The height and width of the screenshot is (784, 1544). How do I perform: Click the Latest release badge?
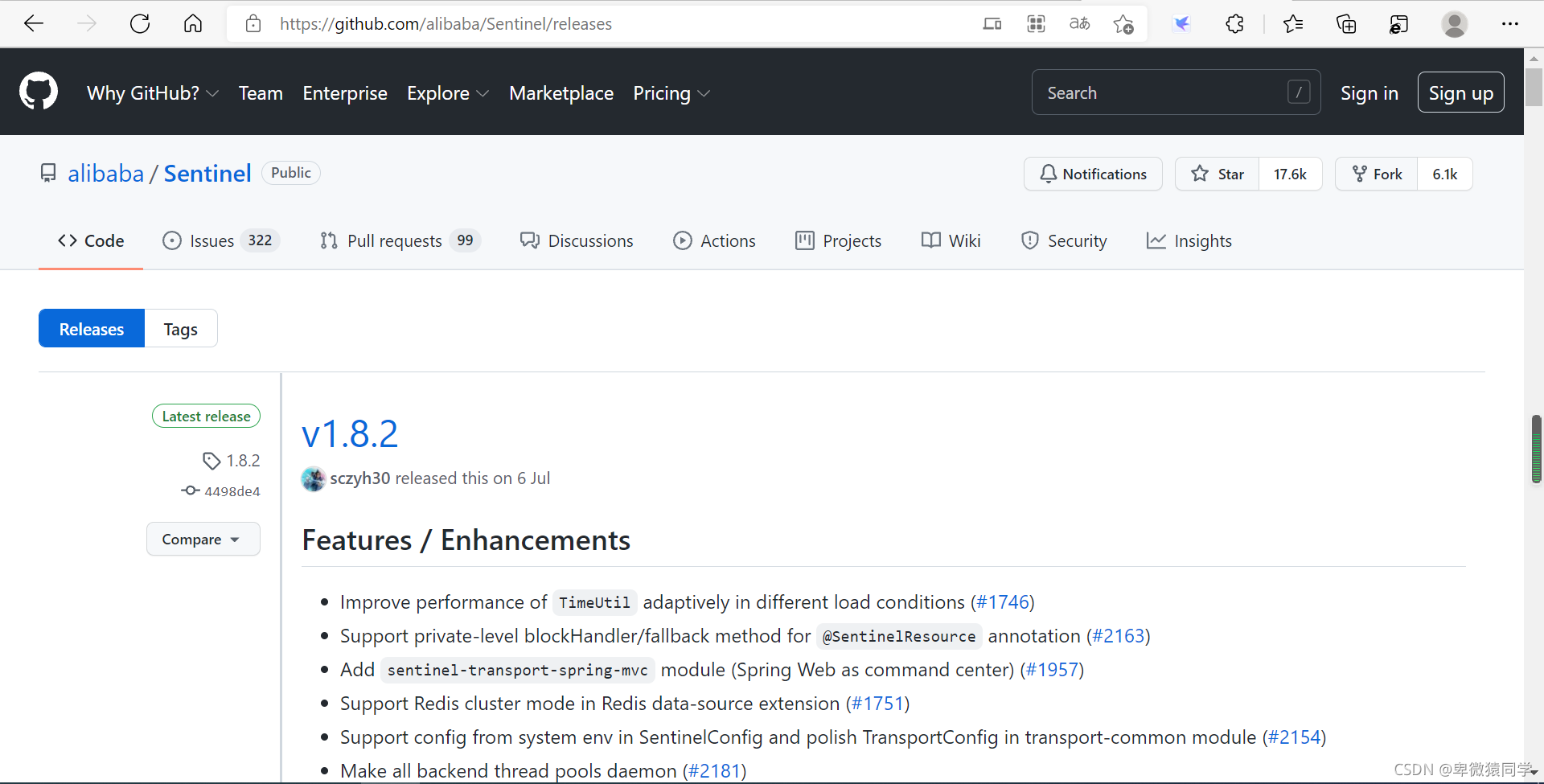(x=206, y=416)
